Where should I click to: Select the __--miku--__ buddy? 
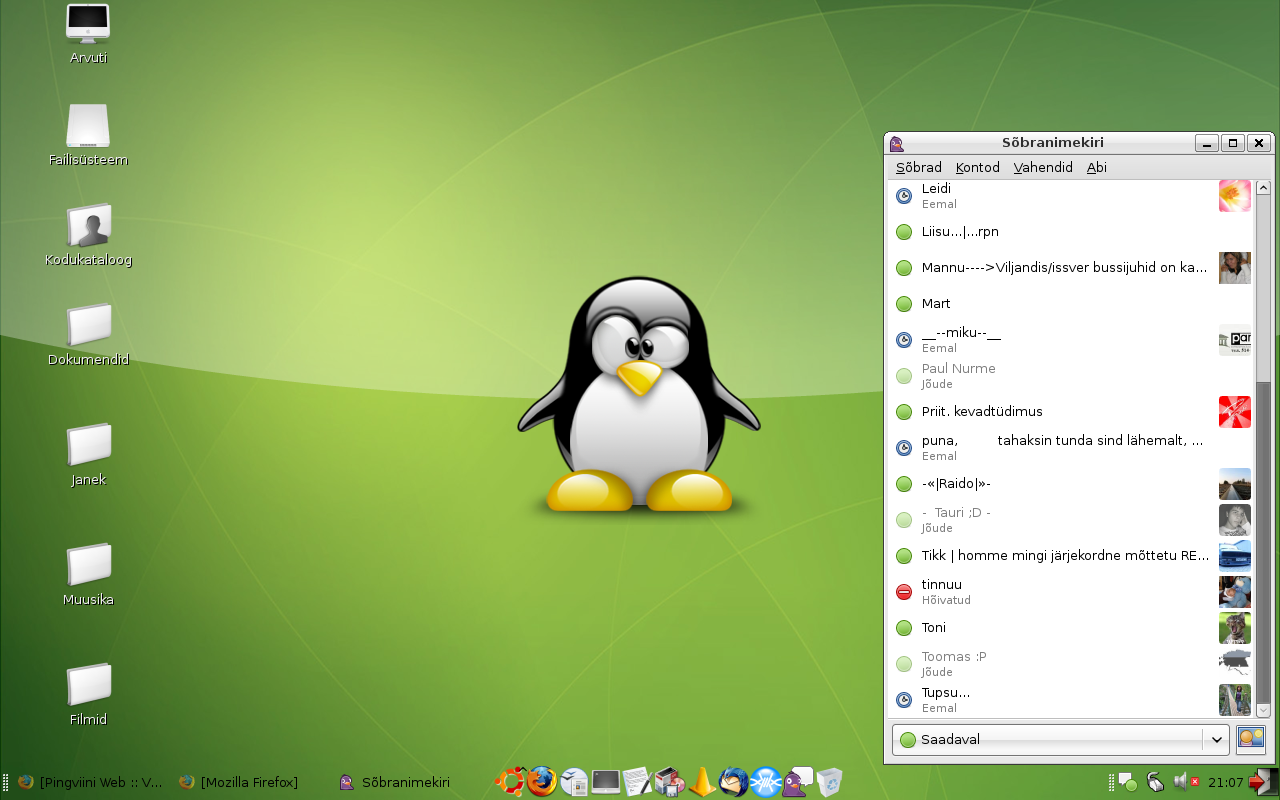pyautogui.click(x=1070, y=340)
